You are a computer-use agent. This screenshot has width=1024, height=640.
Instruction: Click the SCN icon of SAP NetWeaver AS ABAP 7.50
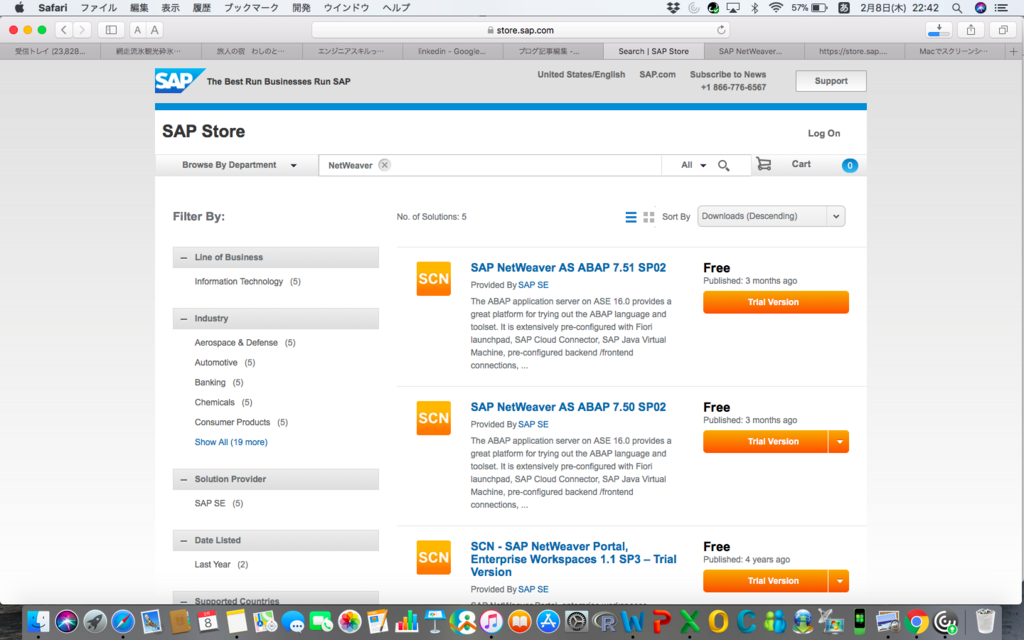(434, 418)
